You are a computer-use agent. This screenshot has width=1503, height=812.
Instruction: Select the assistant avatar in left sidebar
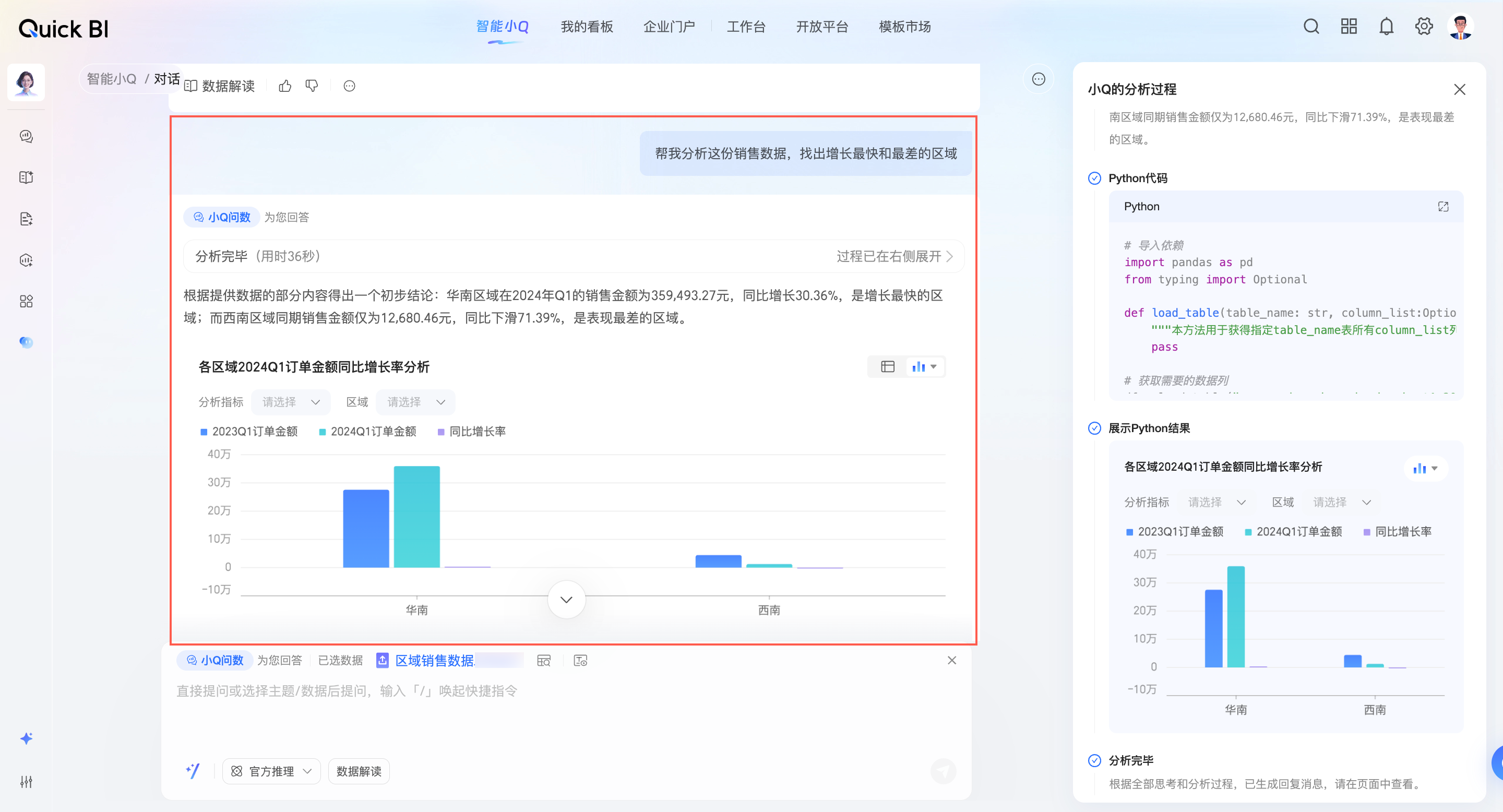(26, 82)
